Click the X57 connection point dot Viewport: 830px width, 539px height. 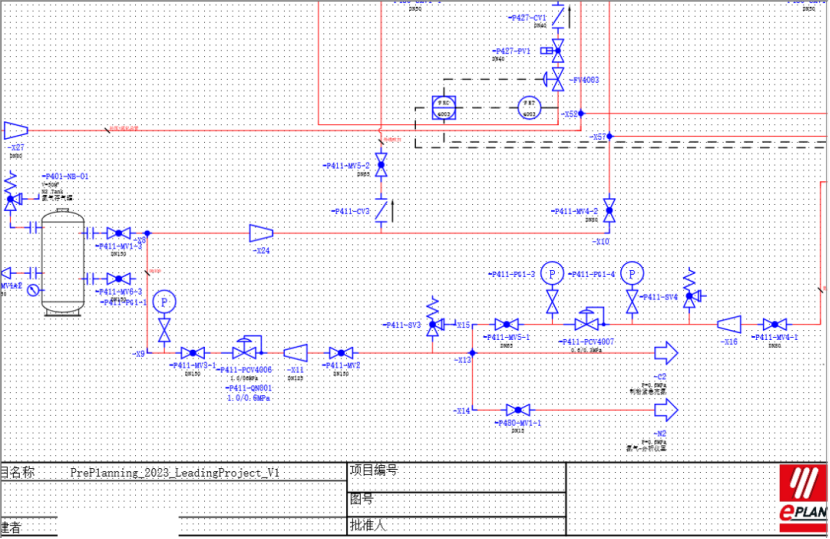[x=609, y=136]
